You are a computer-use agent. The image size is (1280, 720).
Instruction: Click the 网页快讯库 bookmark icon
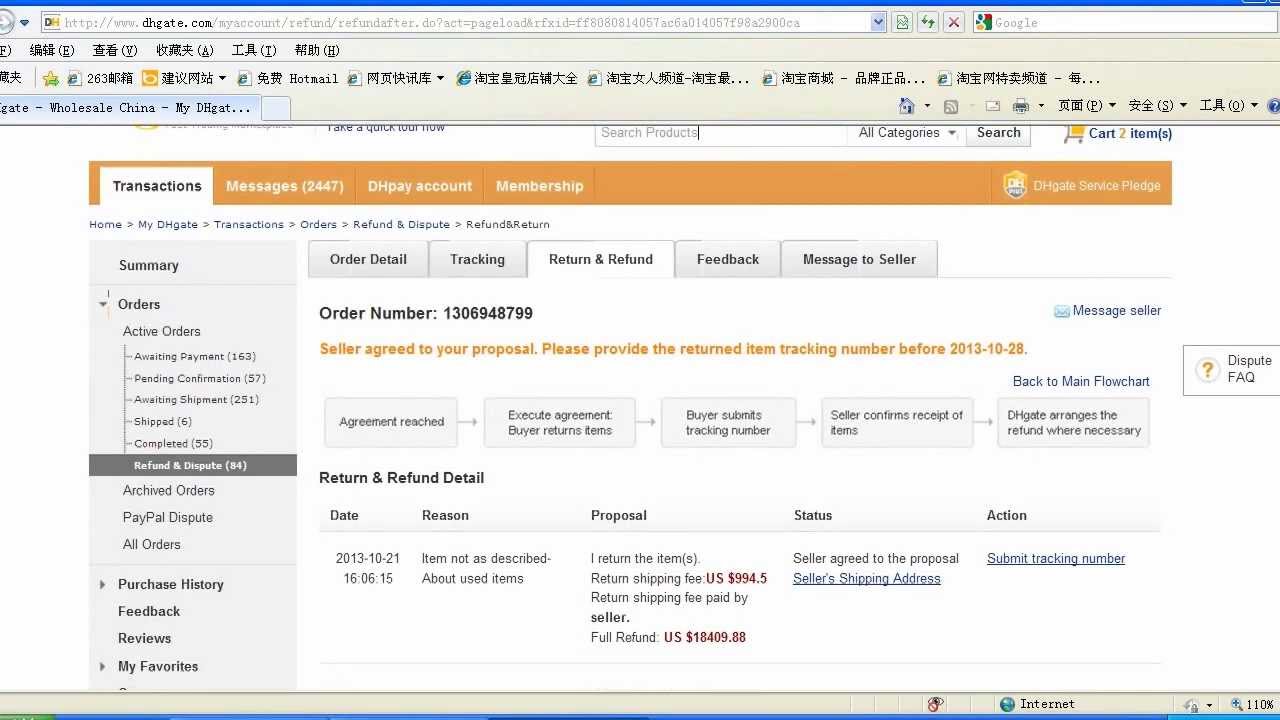[354, 78]
